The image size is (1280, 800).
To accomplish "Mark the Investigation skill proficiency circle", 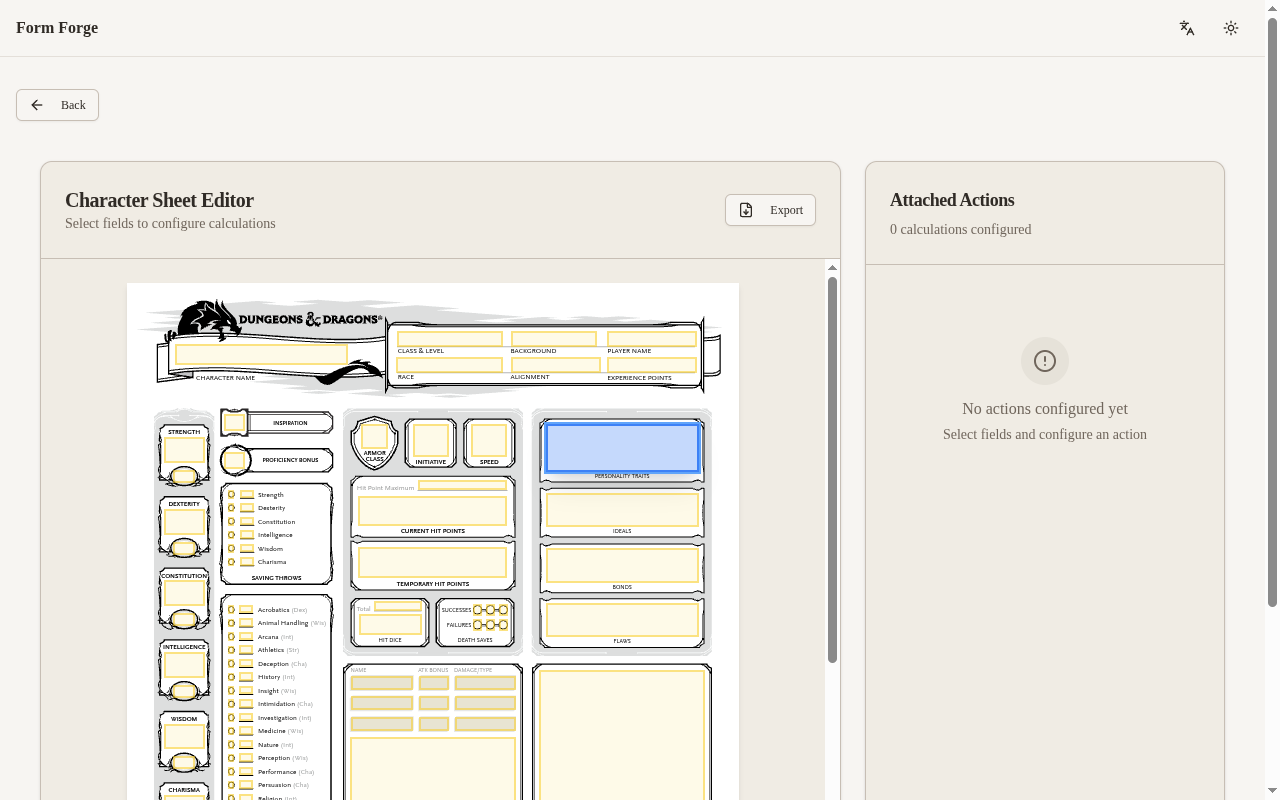I will pos(231,717).
